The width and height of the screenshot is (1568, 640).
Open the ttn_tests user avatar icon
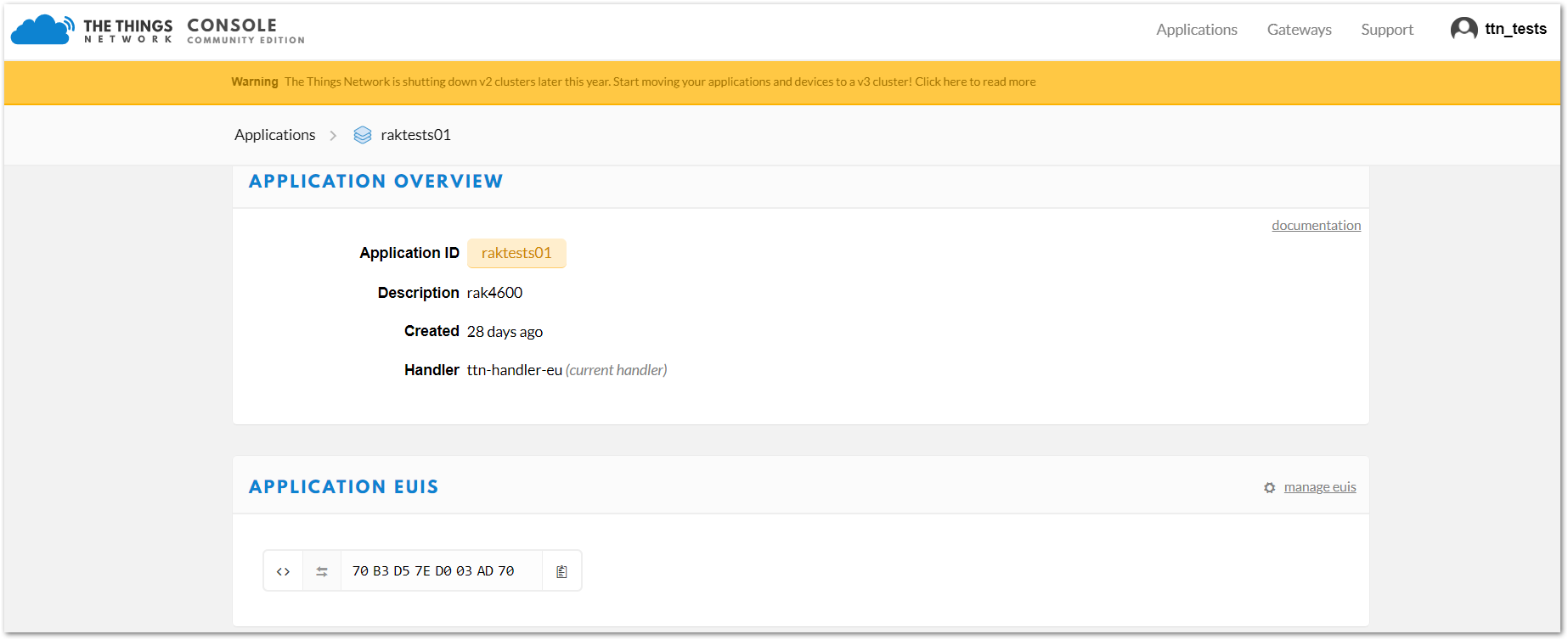[1464, 30]
